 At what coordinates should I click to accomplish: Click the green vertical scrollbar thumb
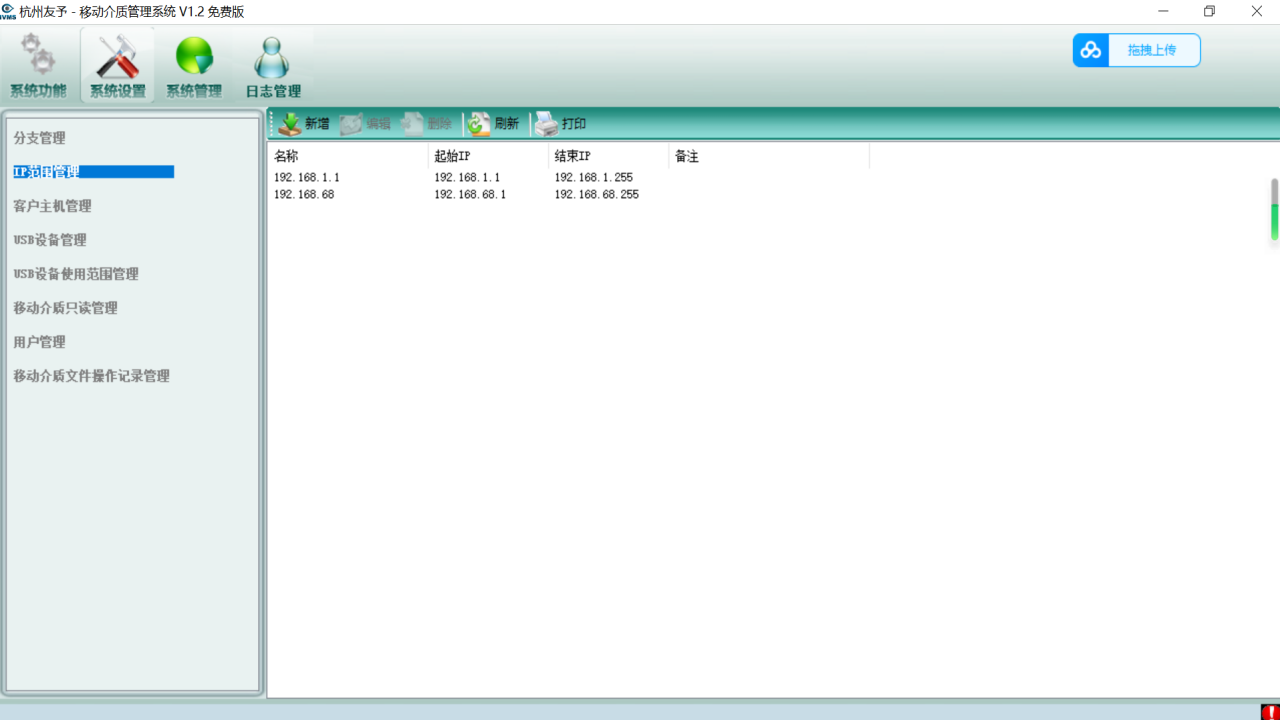[1274, 221]
